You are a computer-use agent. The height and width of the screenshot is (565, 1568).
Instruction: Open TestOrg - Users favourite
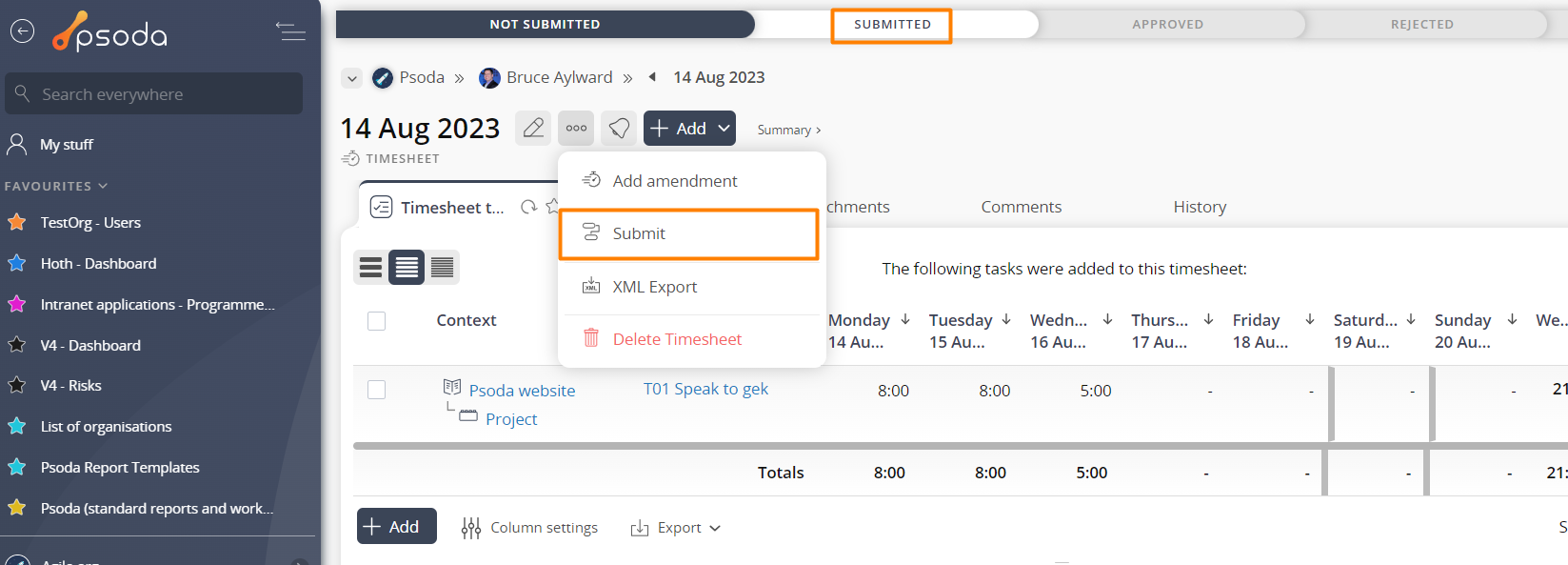coord(90,222)
